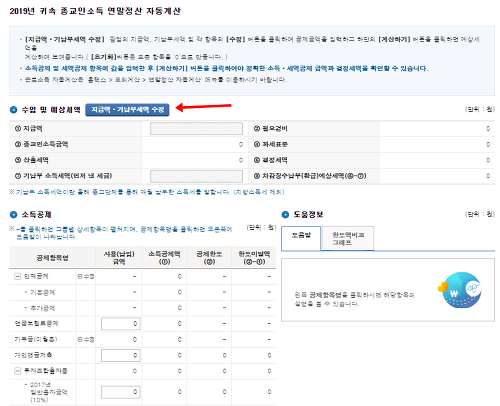Open 수정 for the 기부금(이월분) row
Screen dimensions: 500x406
click(86, 339)
